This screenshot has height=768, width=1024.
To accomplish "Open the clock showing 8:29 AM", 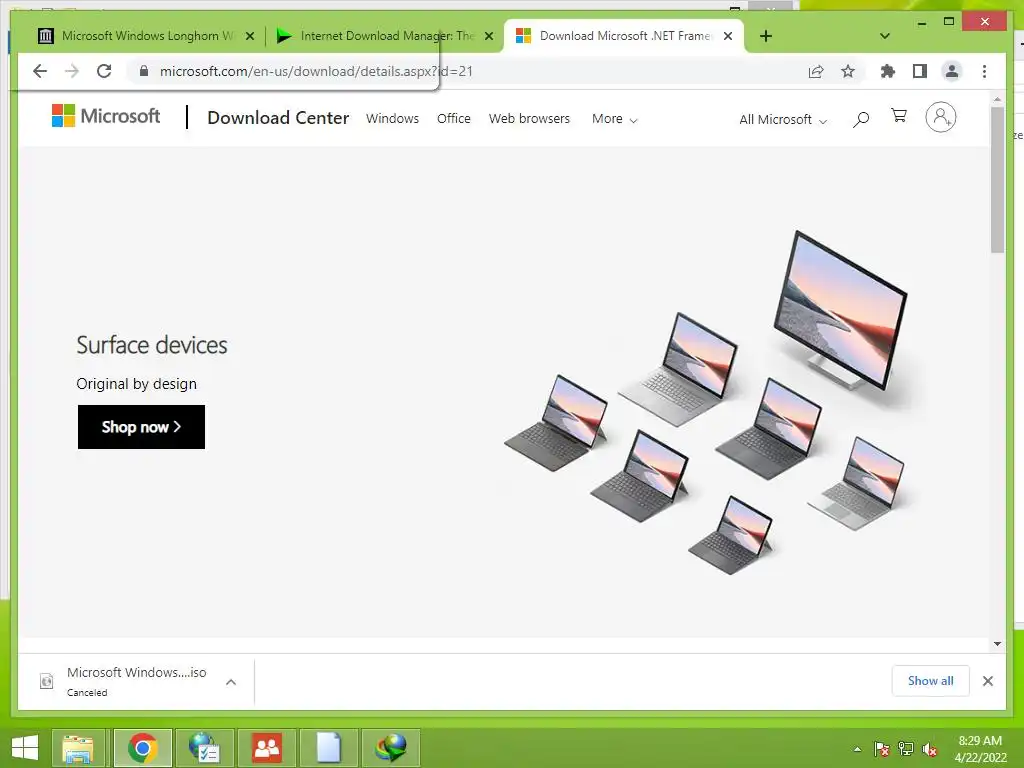I will [980, 749].
